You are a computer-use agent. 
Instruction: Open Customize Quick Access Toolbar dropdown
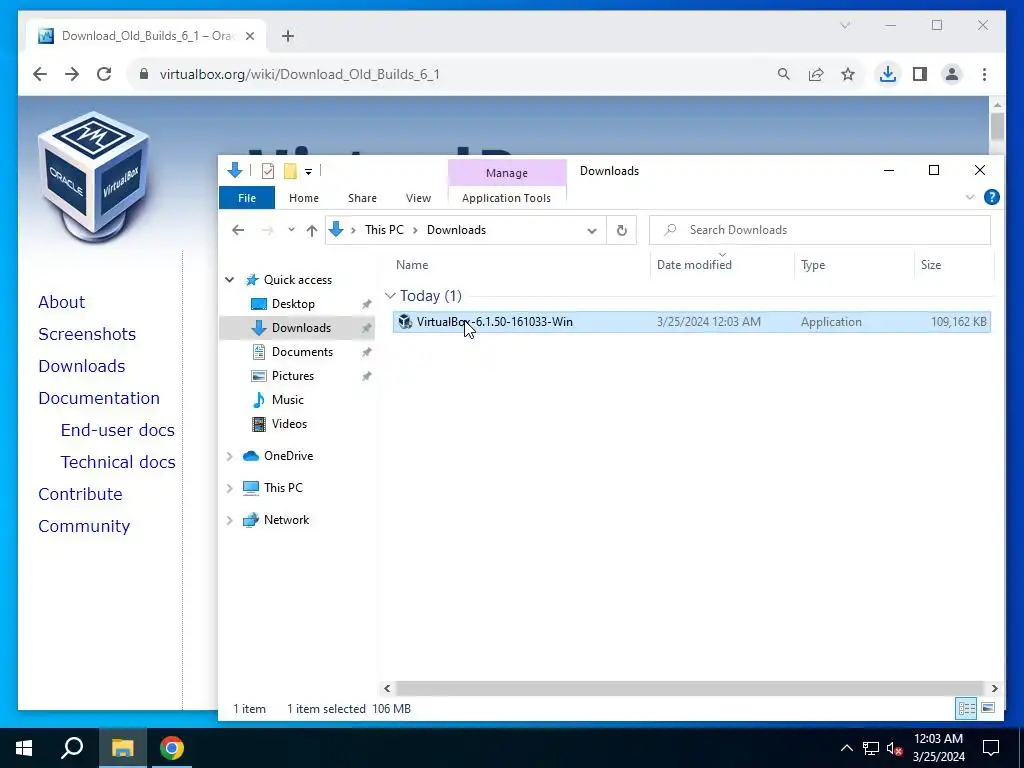pyautogui.click(x=308, y=172)
